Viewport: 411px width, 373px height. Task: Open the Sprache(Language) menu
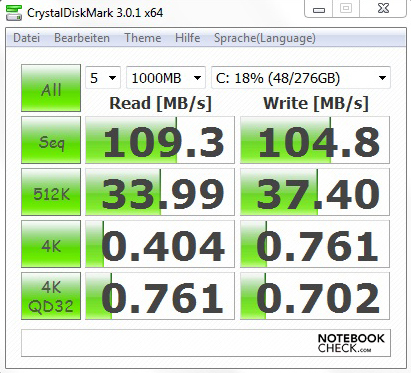pos(265,38)
